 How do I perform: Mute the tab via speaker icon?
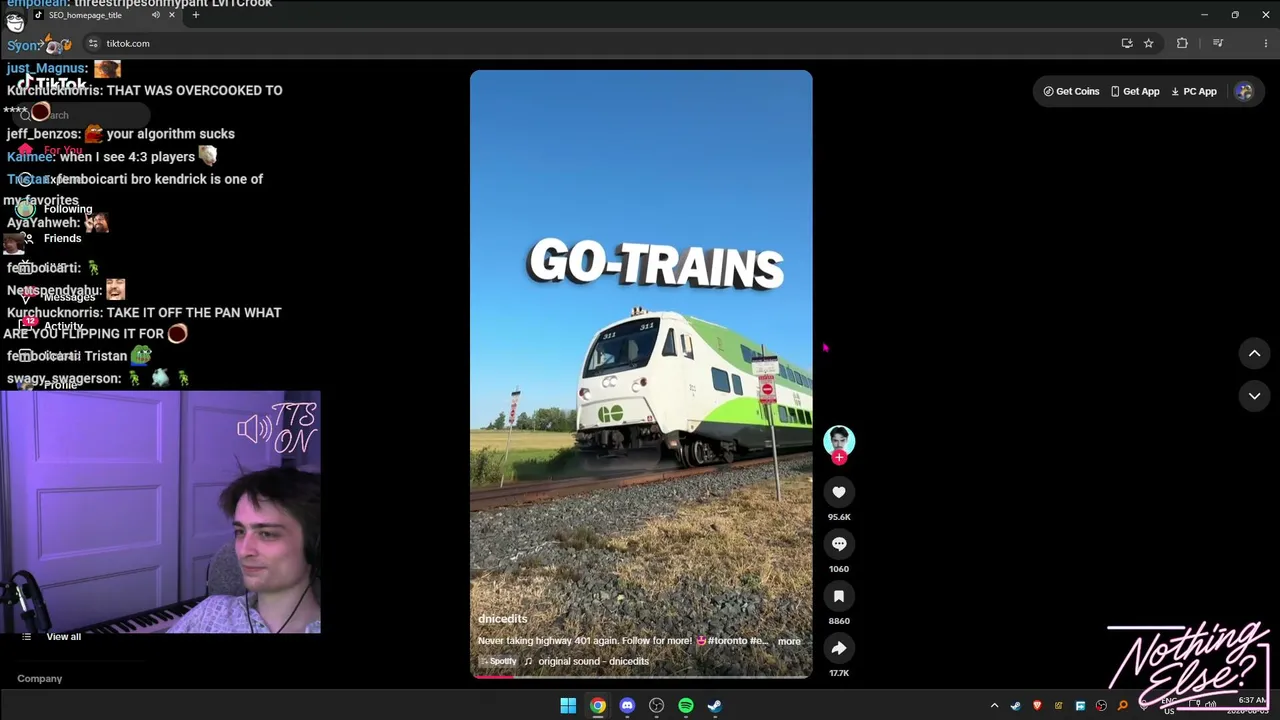tap(155, 15)
